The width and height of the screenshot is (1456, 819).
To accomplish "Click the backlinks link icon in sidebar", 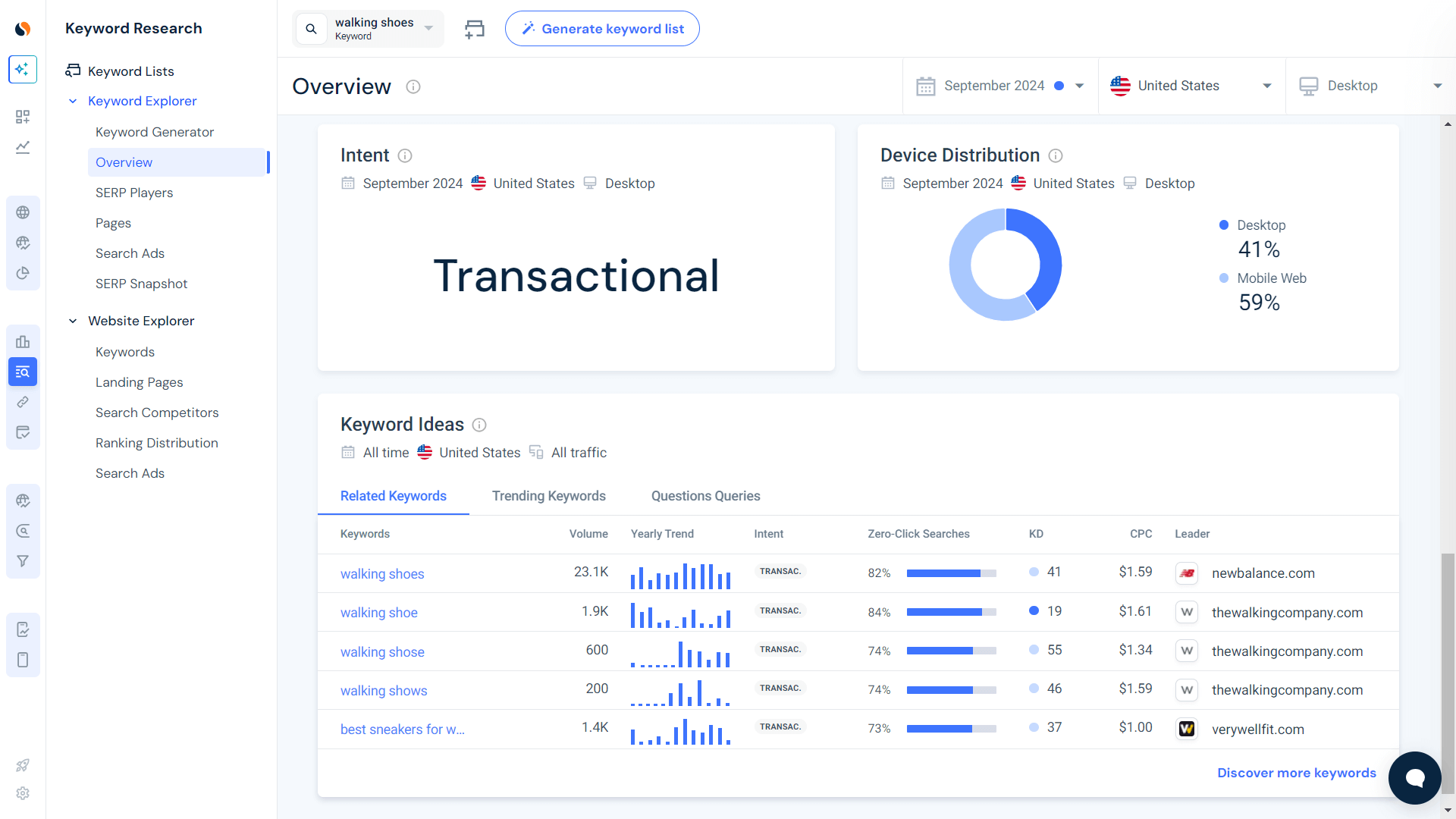I will point(23,402).
